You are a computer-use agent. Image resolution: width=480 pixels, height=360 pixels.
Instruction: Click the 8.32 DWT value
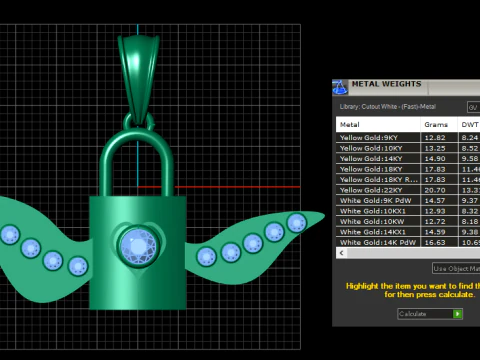coord(470,211)
